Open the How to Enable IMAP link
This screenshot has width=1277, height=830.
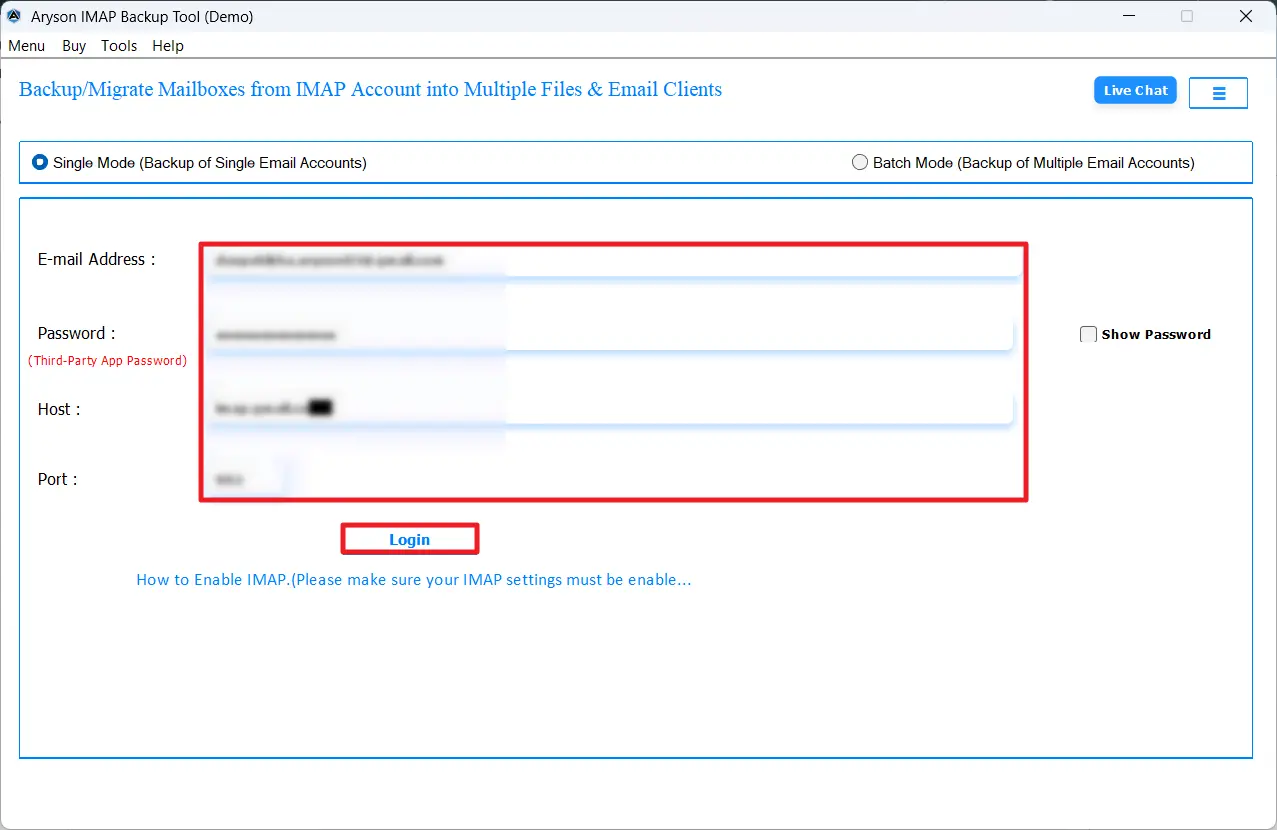coord(414,580)
